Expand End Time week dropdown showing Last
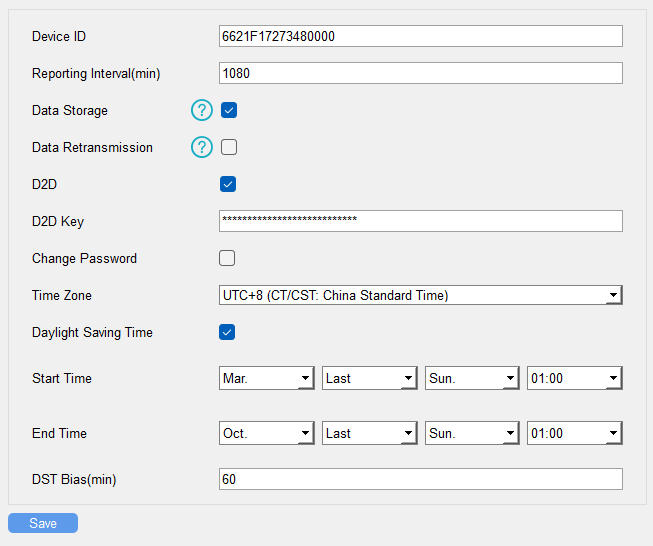Viewport: 653px width, 546px height. (369, 434)
